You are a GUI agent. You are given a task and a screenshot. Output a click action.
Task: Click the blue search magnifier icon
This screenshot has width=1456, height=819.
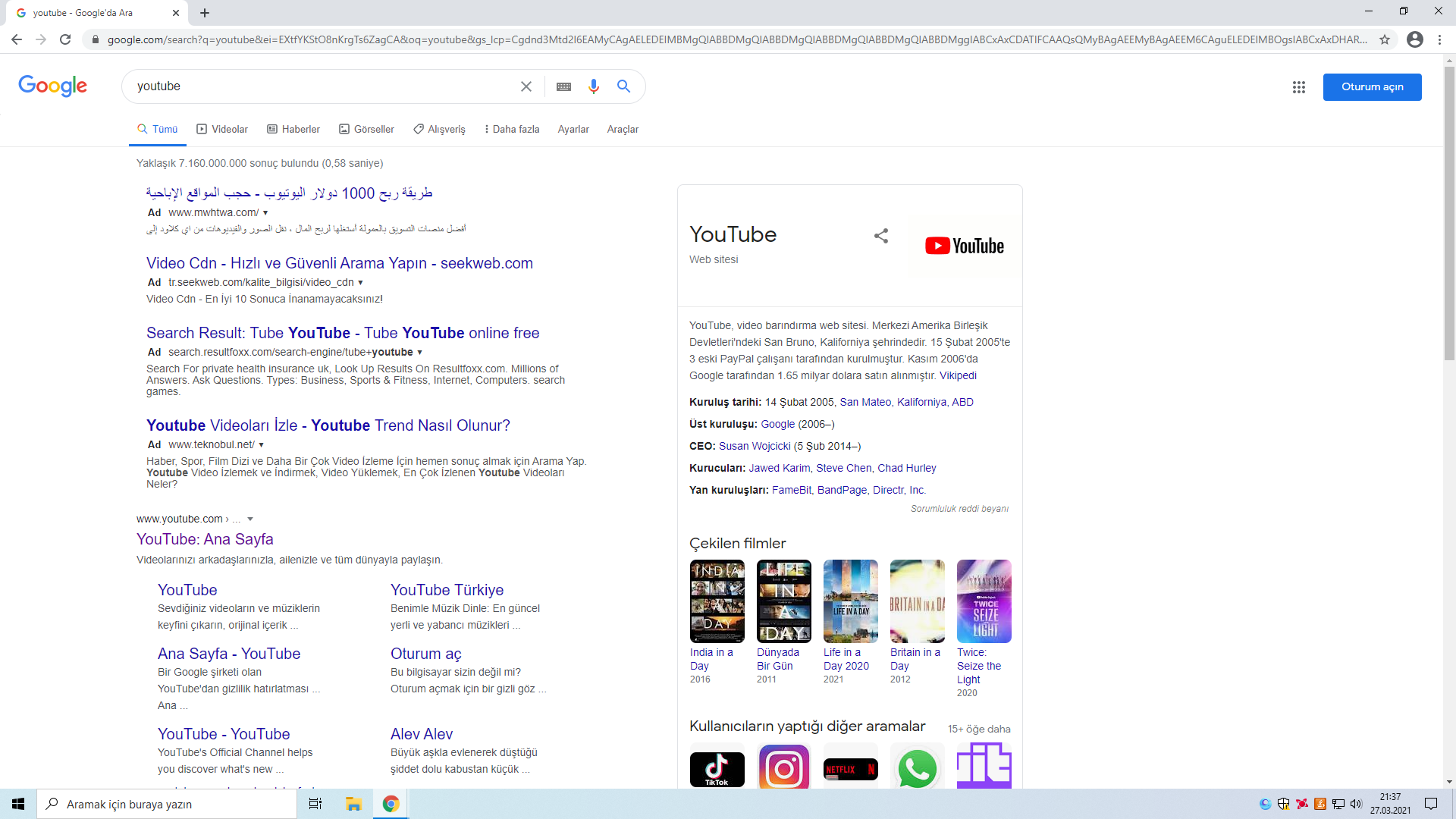click(623, 86)
